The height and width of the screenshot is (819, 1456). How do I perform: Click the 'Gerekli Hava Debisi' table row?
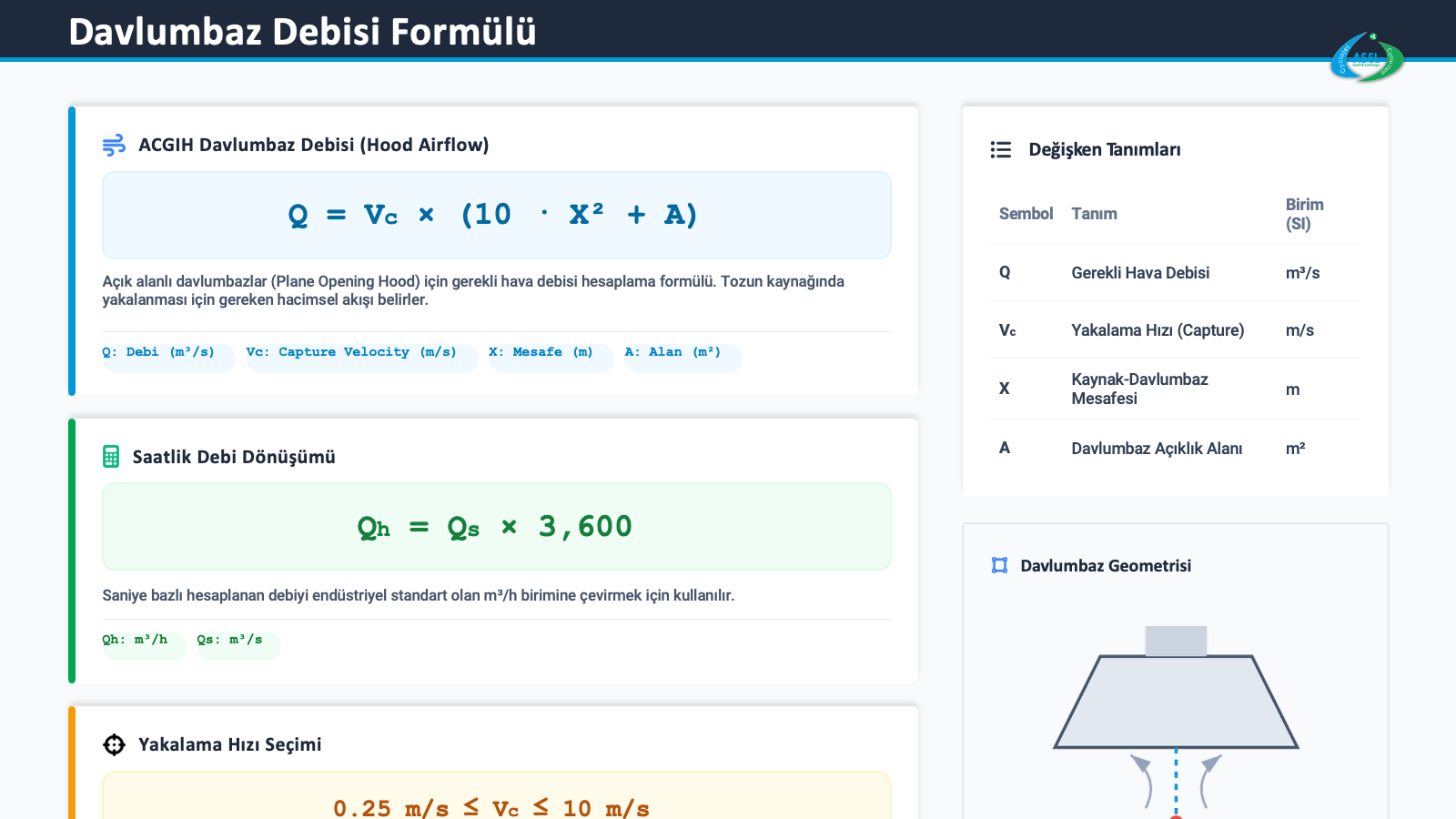pyautogui.click(x=1175, y=273)
